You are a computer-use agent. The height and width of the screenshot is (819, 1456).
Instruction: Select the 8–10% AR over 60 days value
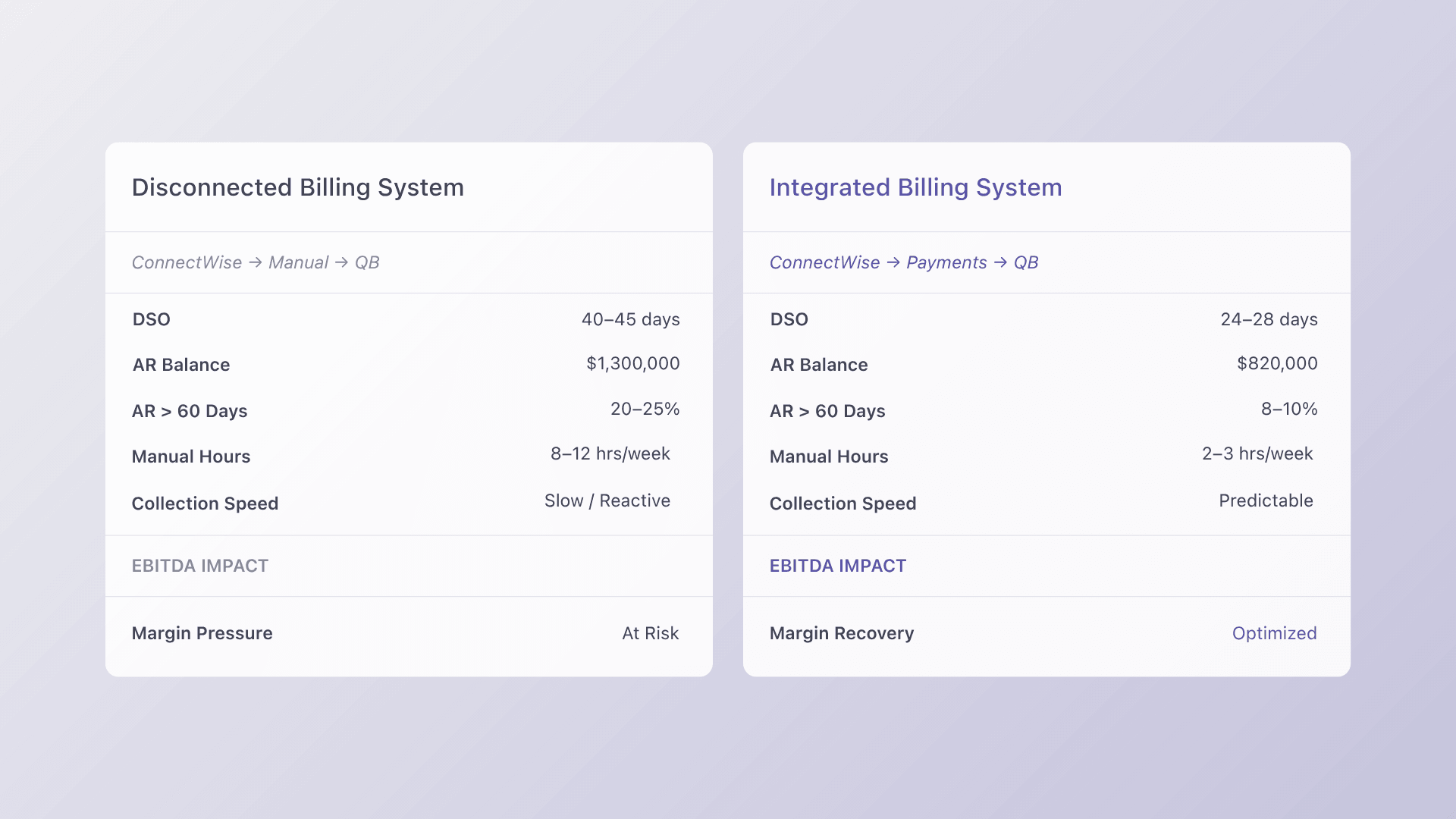(1289, 409)
